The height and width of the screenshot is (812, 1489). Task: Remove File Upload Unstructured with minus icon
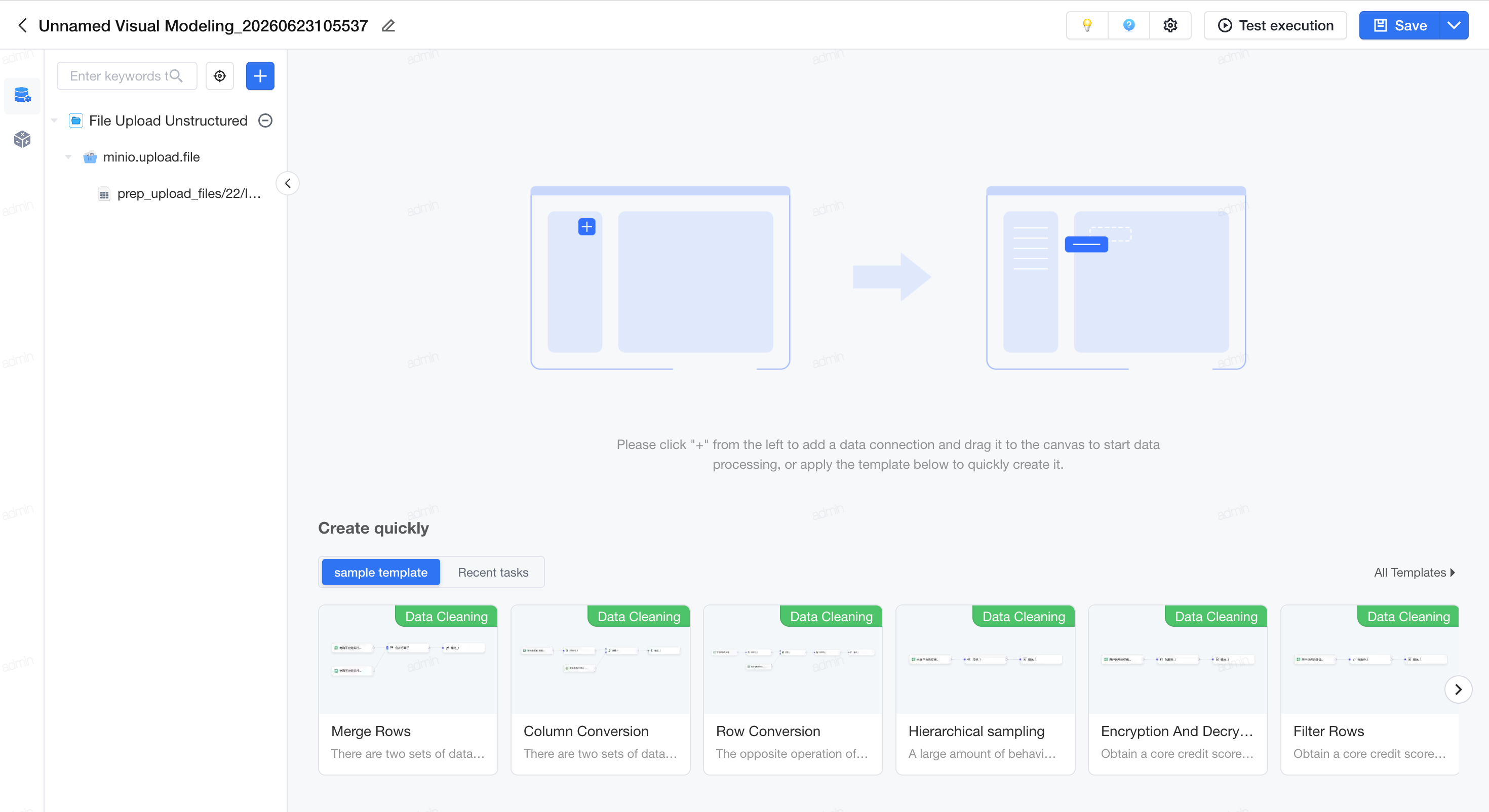pyautogui.click(x=265, y=120)
